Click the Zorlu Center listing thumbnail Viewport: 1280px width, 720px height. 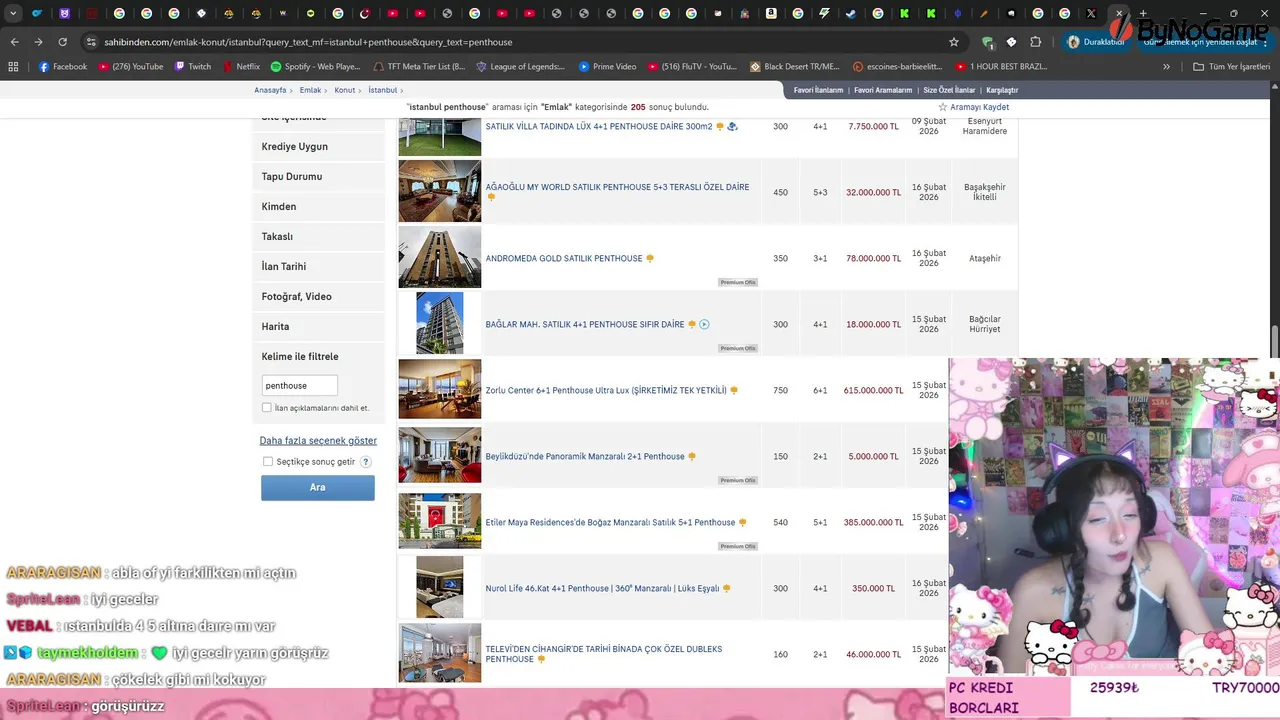click(440, 389)
